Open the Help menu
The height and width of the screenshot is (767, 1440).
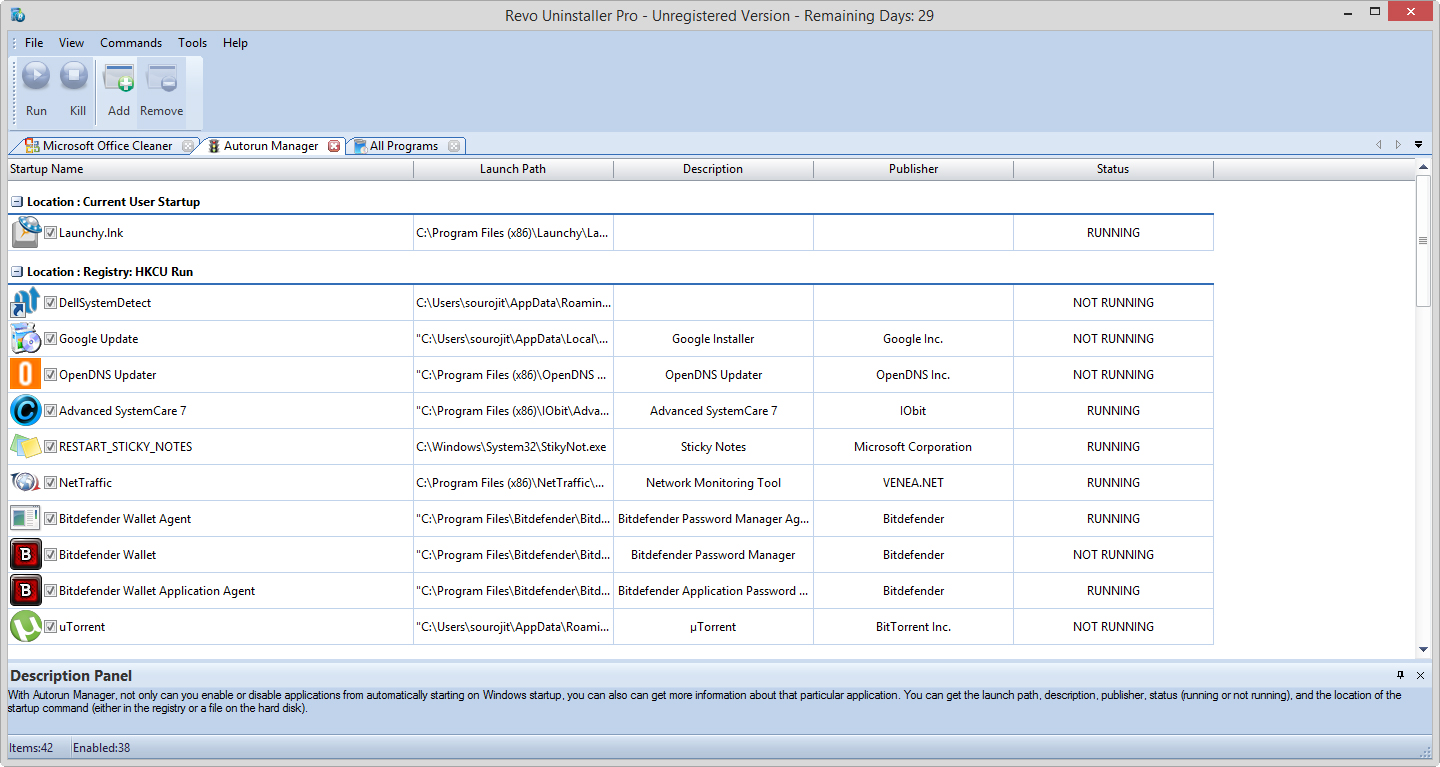point(235,43)
